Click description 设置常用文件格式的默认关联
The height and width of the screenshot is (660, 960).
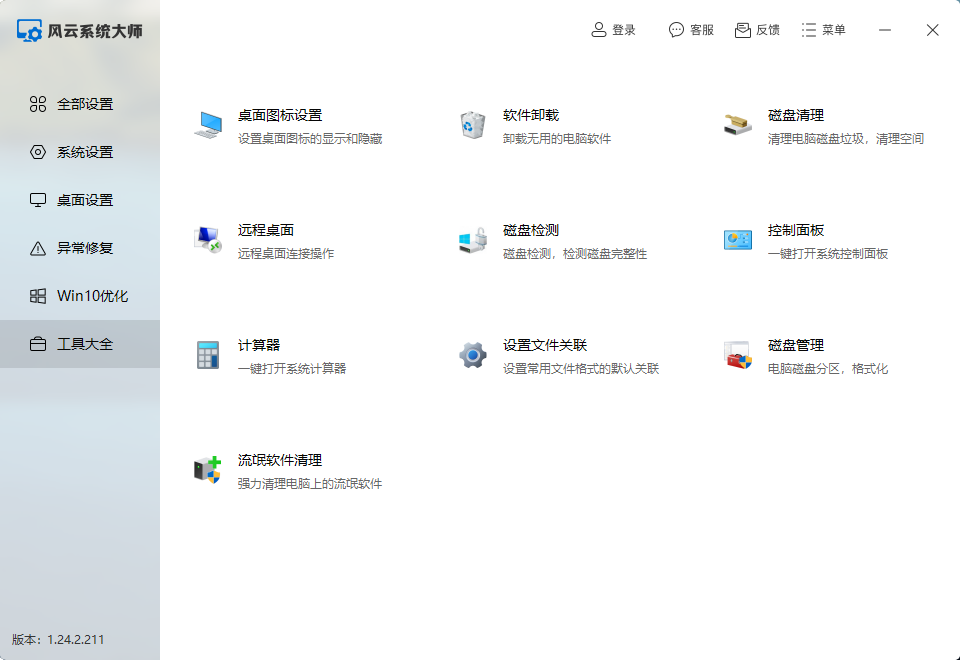(x=581, y=369)
